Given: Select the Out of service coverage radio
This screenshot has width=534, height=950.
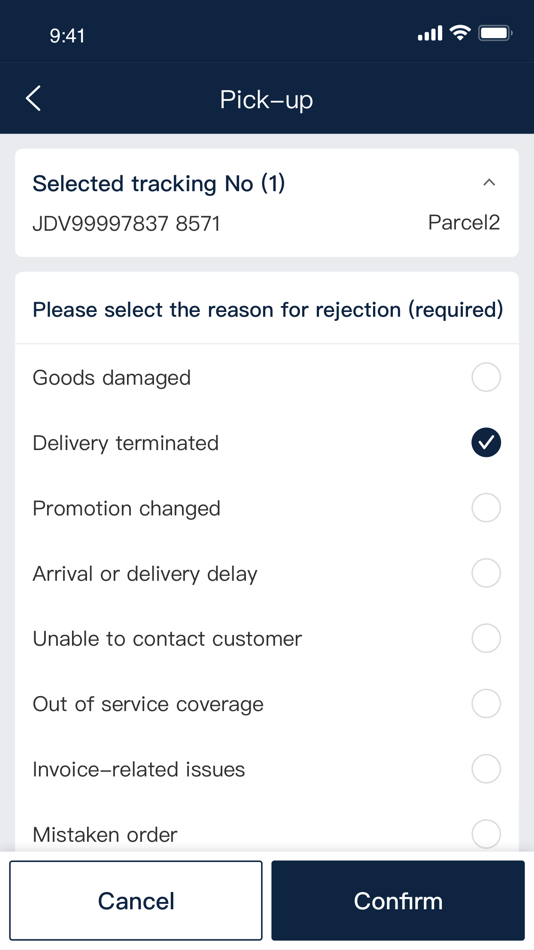Looking at the screenshot, I should 486,704.
